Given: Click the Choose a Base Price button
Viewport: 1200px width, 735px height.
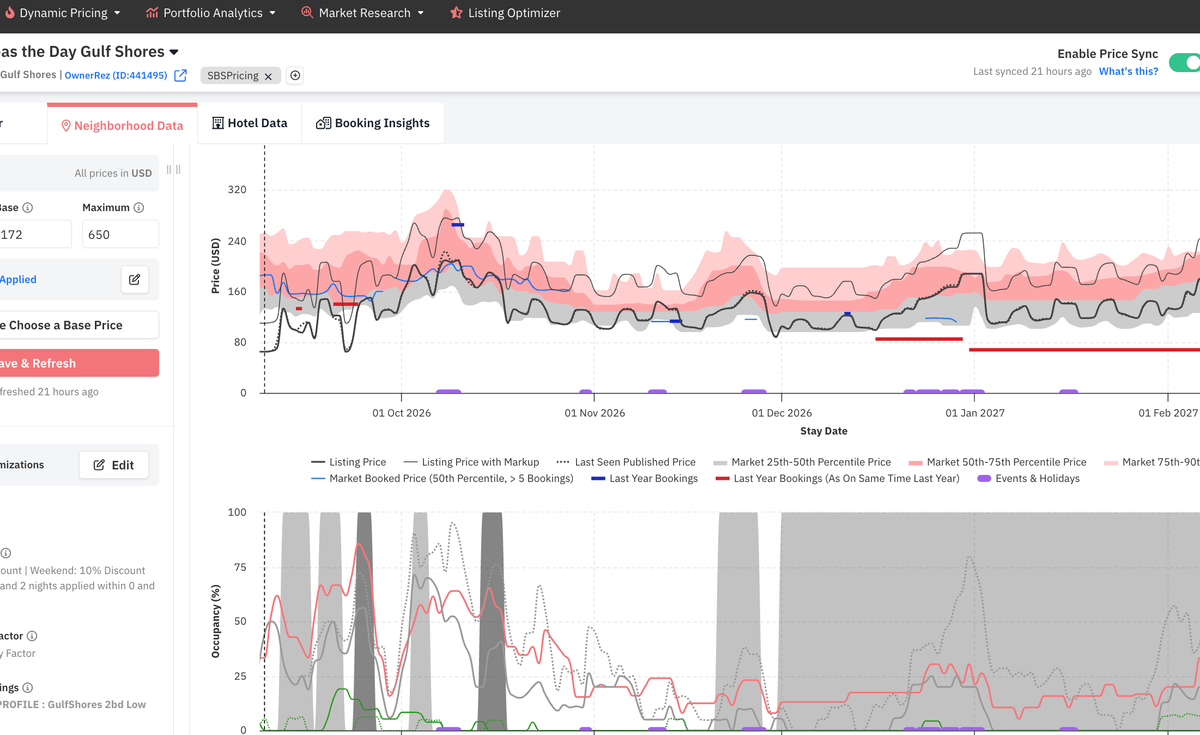Looking at the screenshot, I should [x=79, y=325].
